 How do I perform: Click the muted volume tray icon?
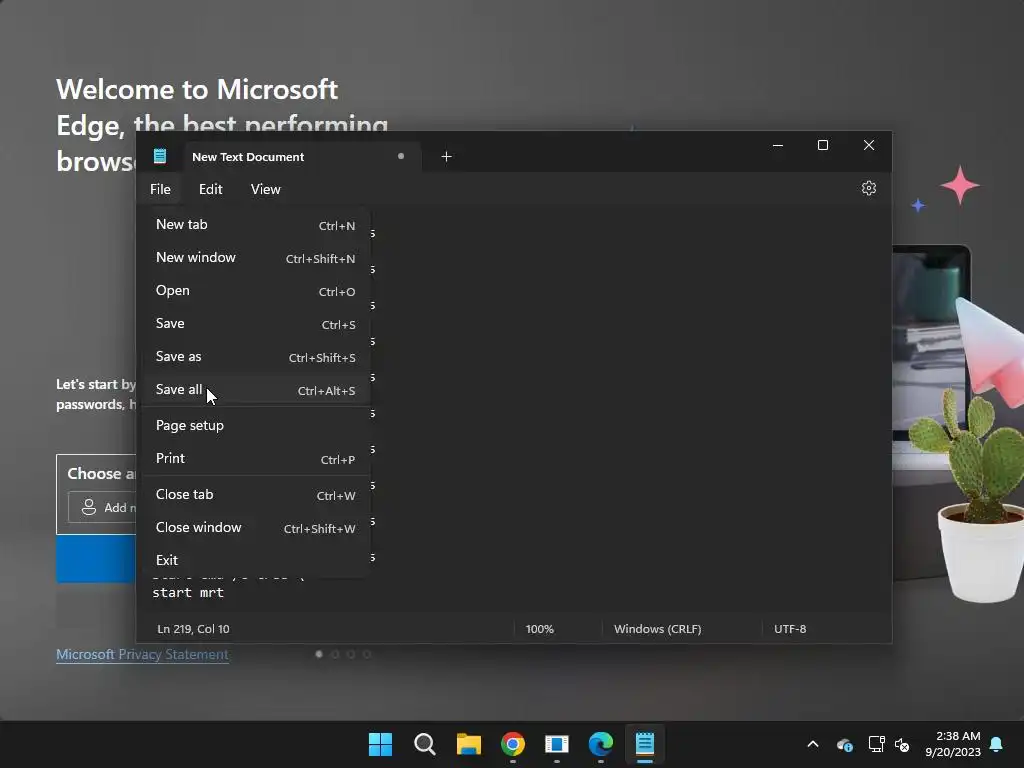902,744
